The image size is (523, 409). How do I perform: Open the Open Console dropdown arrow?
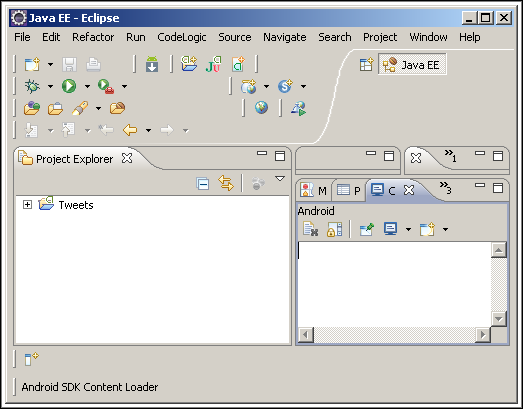[445, 230]
